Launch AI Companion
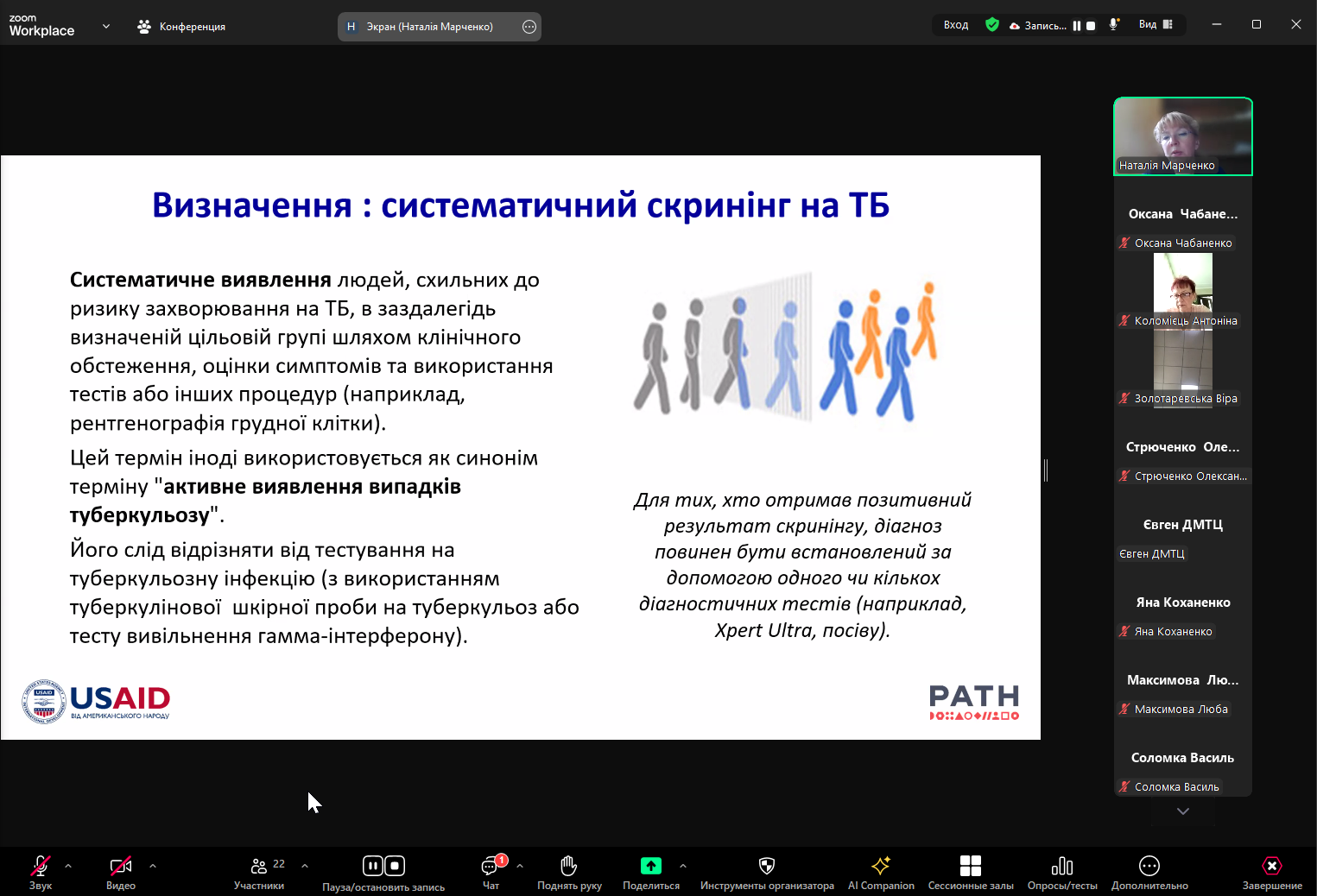The image size is (1317, 896). (x=880, y=867)
